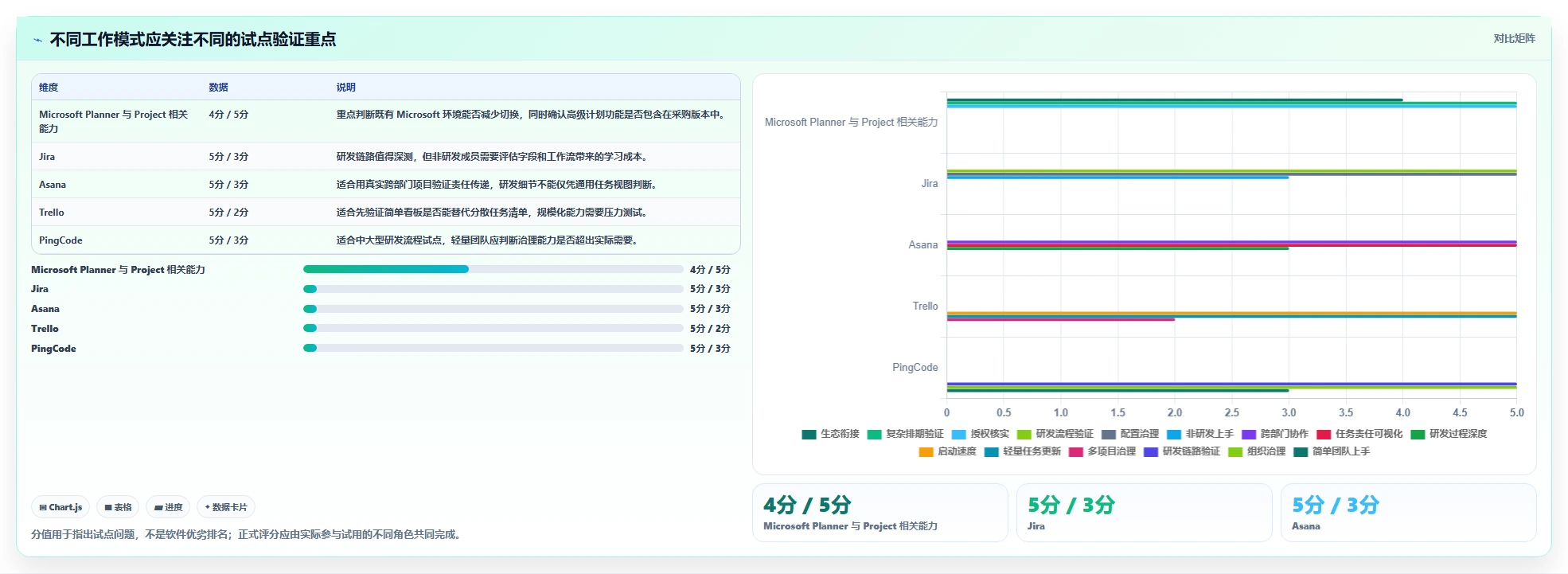The image size is (1568, 574).
Task: Click the PingCode progress bar
Action: [x=493, y=348]
